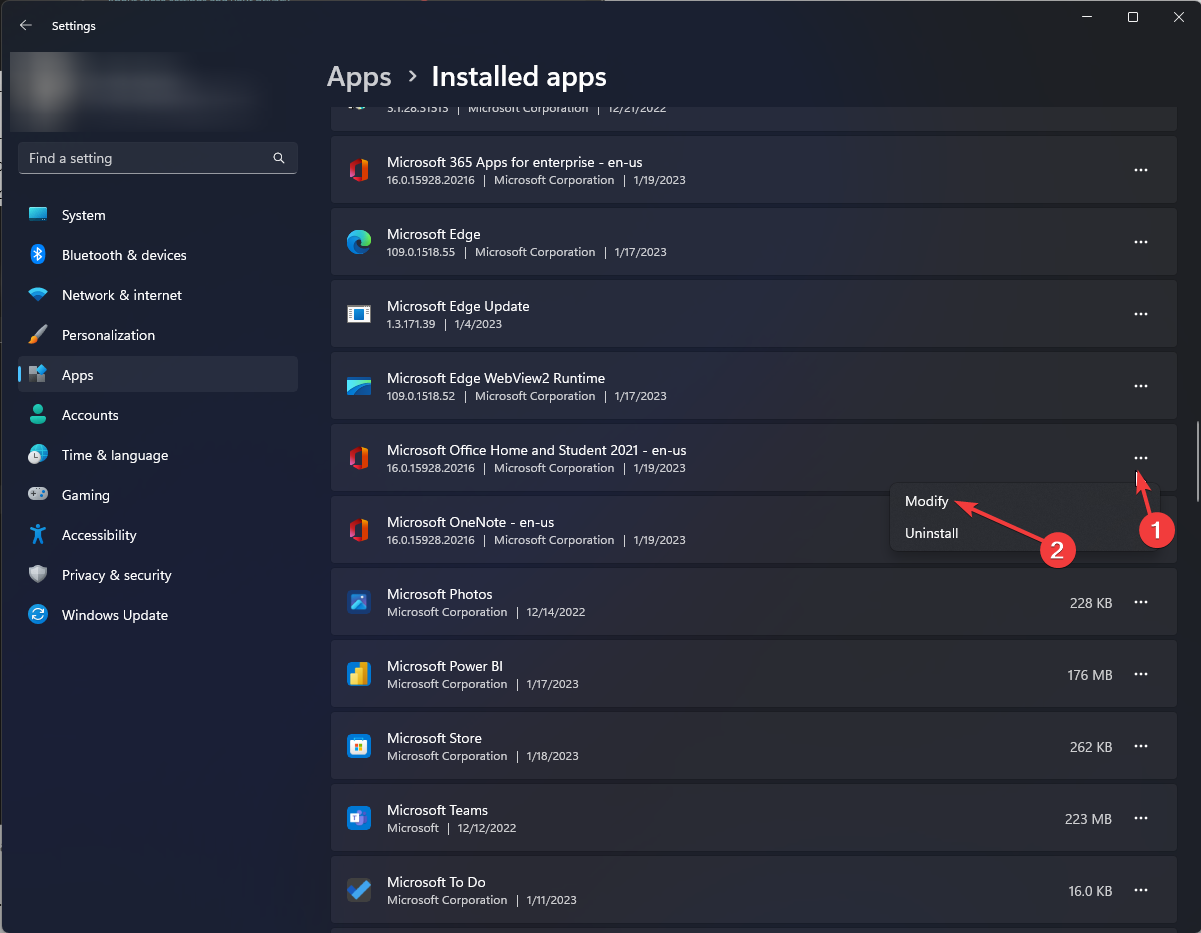This screenshot has height=933, width=1201.
Task: Open more options for Microsoft Edge Update
Action: [x=1140, y=315]
